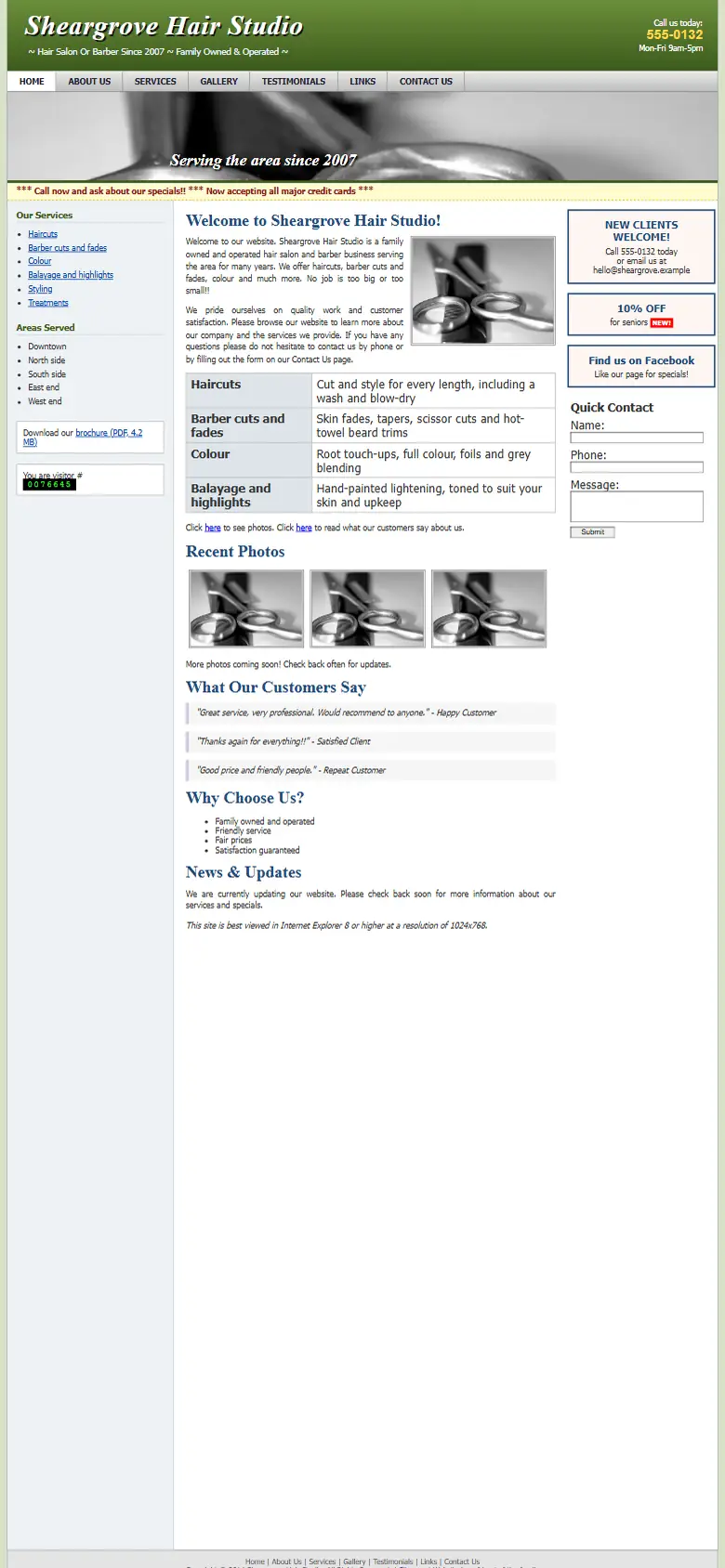Image resolution: width=725 pixels, height=1568 pixels.
Task: Open SERVICES in the top navigation
Action: [155, 82]
